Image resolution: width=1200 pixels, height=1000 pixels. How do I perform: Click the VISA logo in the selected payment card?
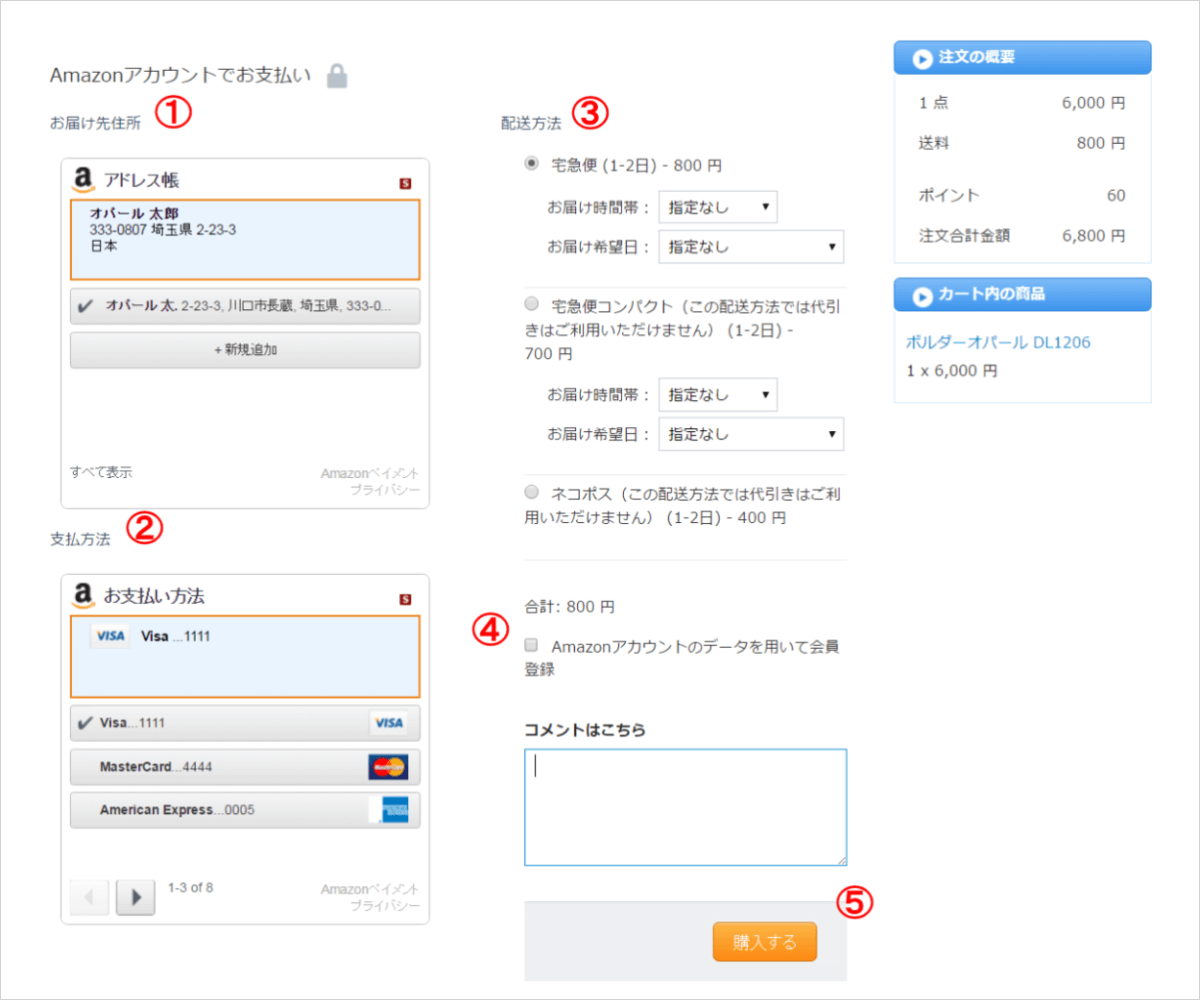110,636
